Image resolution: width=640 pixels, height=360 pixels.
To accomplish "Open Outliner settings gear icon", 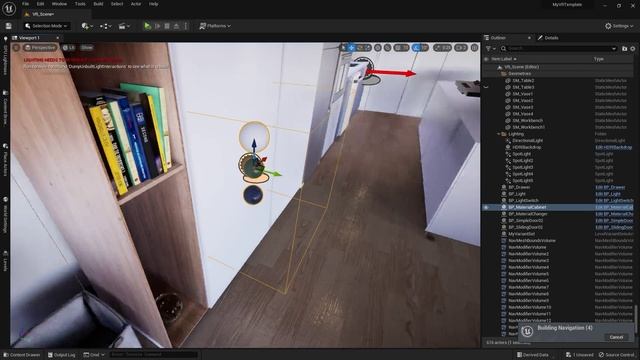I will point(633,49).
